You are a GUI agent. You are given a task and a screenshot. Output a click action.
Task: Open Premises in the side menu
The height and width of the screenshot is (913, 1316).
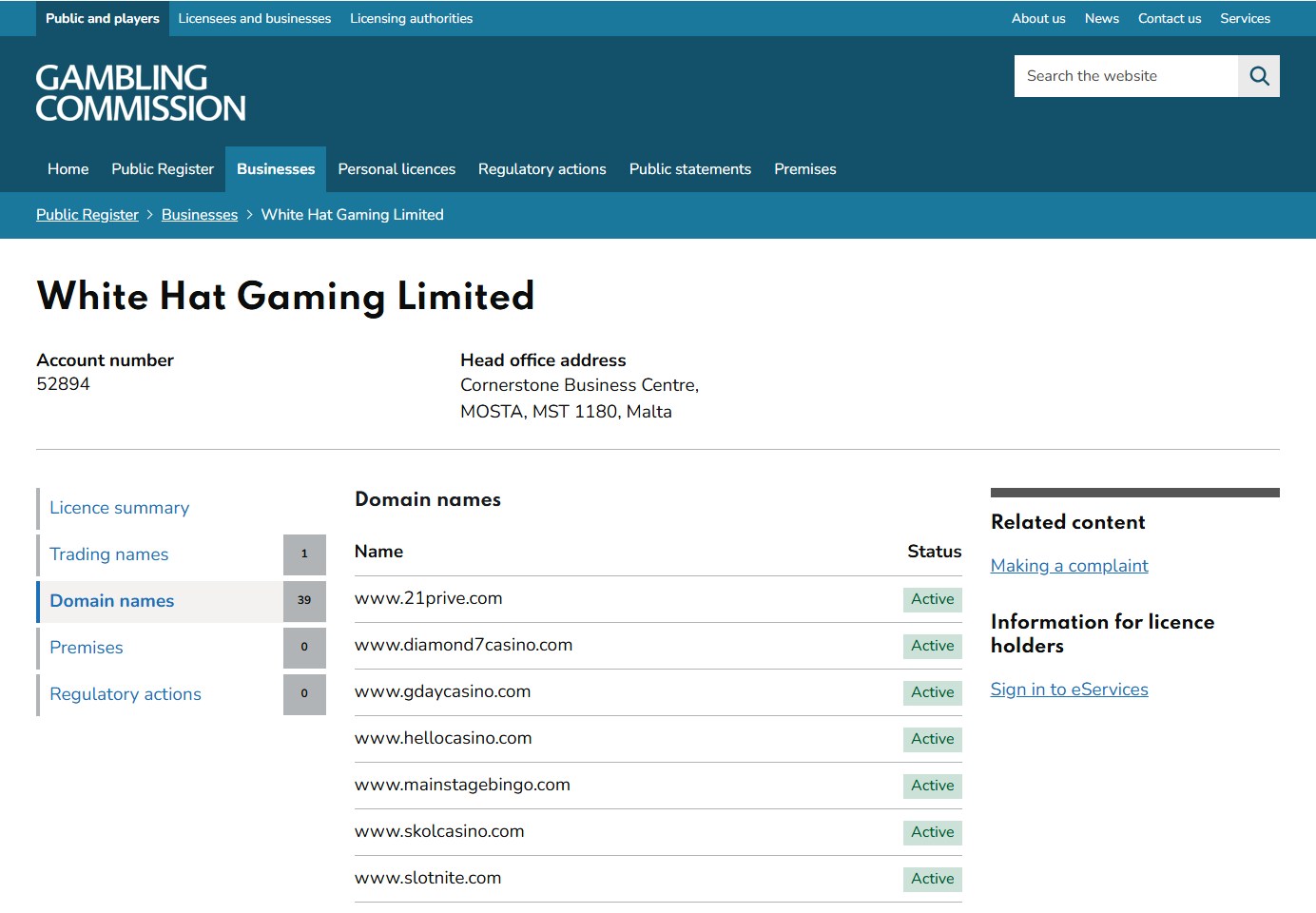click(x=87, y=648)
